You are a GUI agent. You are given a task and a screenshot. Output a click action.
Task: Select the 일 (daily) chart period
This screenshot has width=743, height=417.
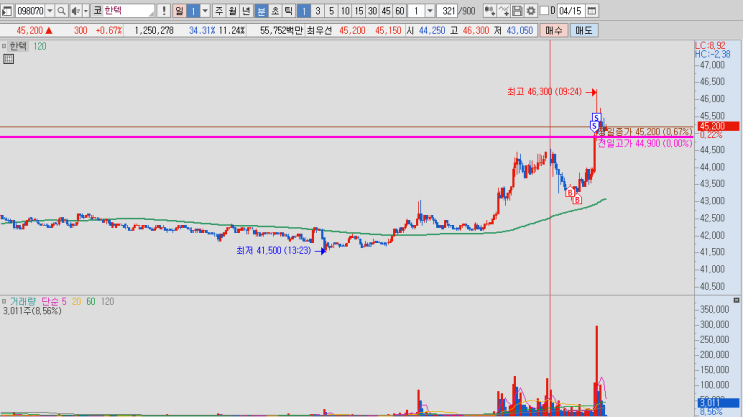pos(180,10)
